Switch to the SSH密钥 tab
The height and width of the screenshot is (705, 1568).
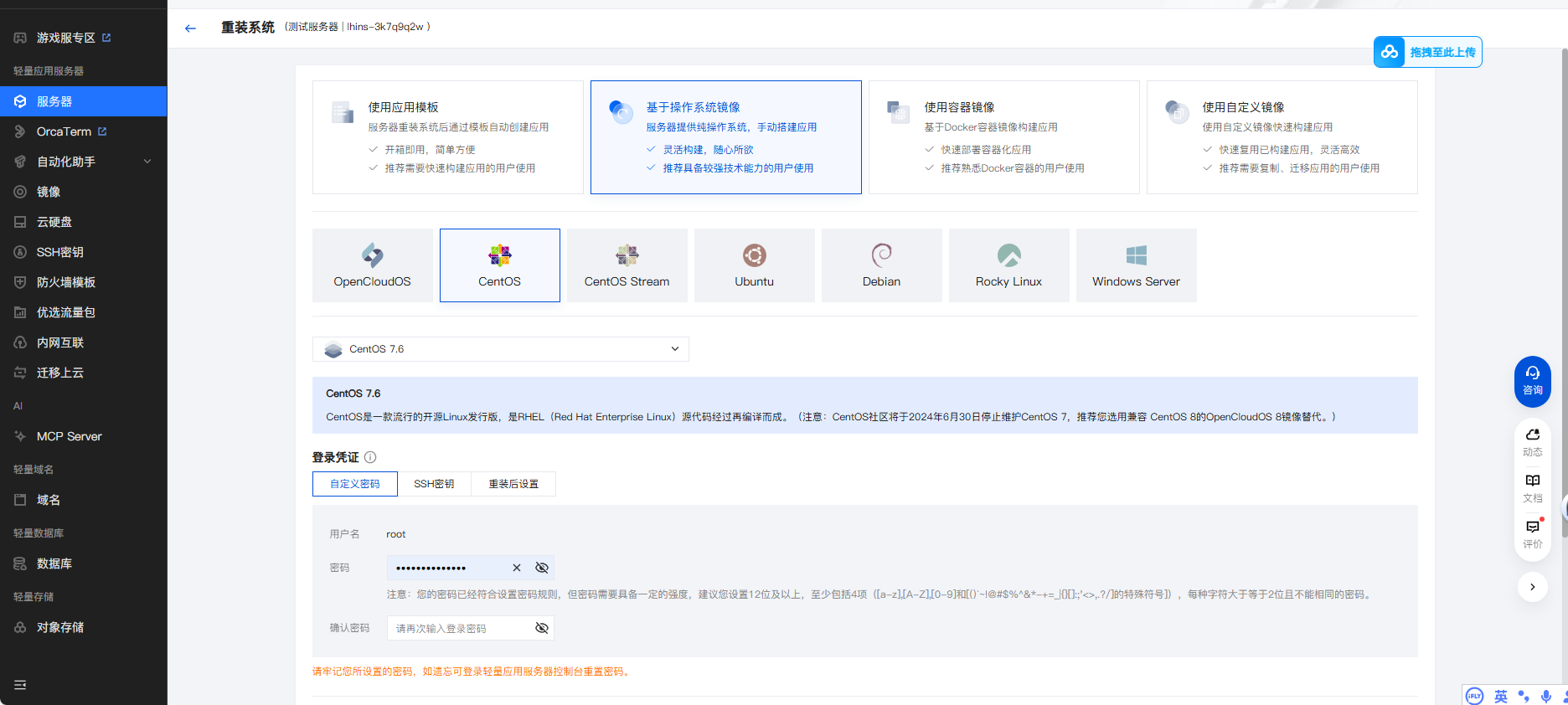click(434, 484)
